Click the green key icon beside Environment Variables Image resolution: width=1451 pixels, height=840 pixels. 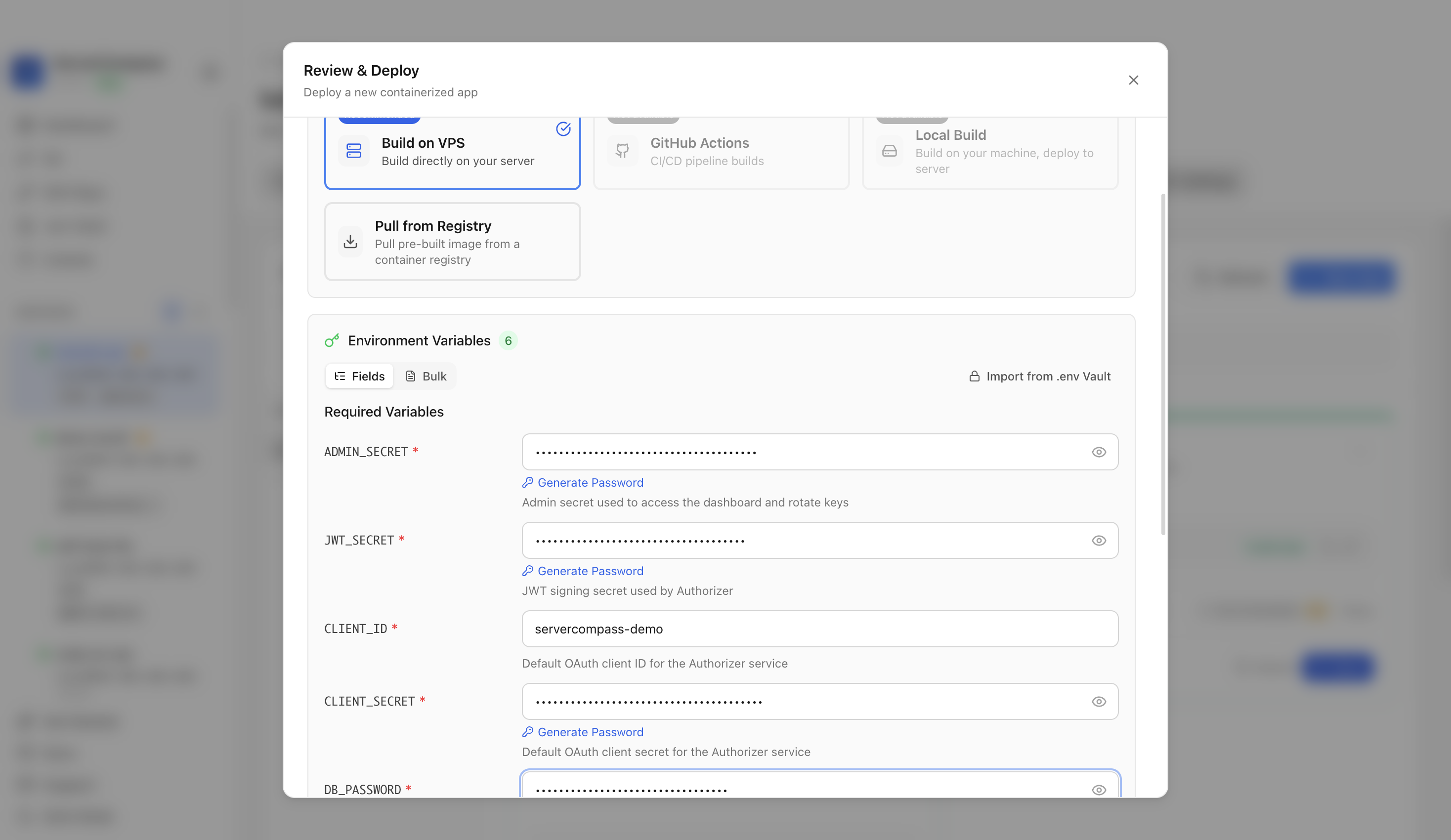[x=332, y=341]
